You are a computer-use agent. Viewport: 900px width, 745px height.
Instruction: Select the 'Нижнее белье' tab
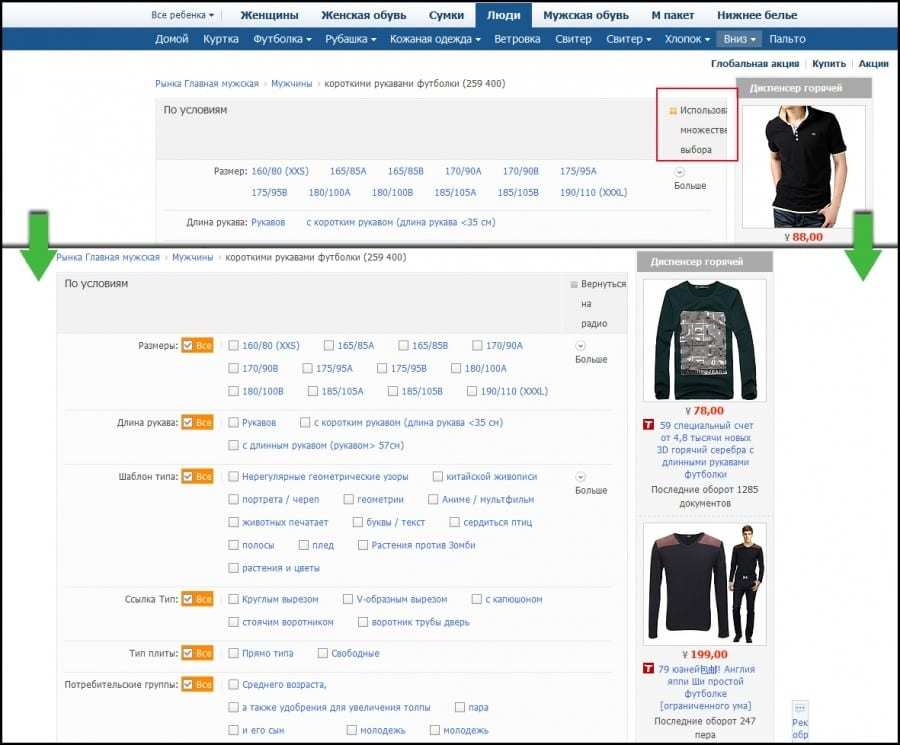(757, 16)
